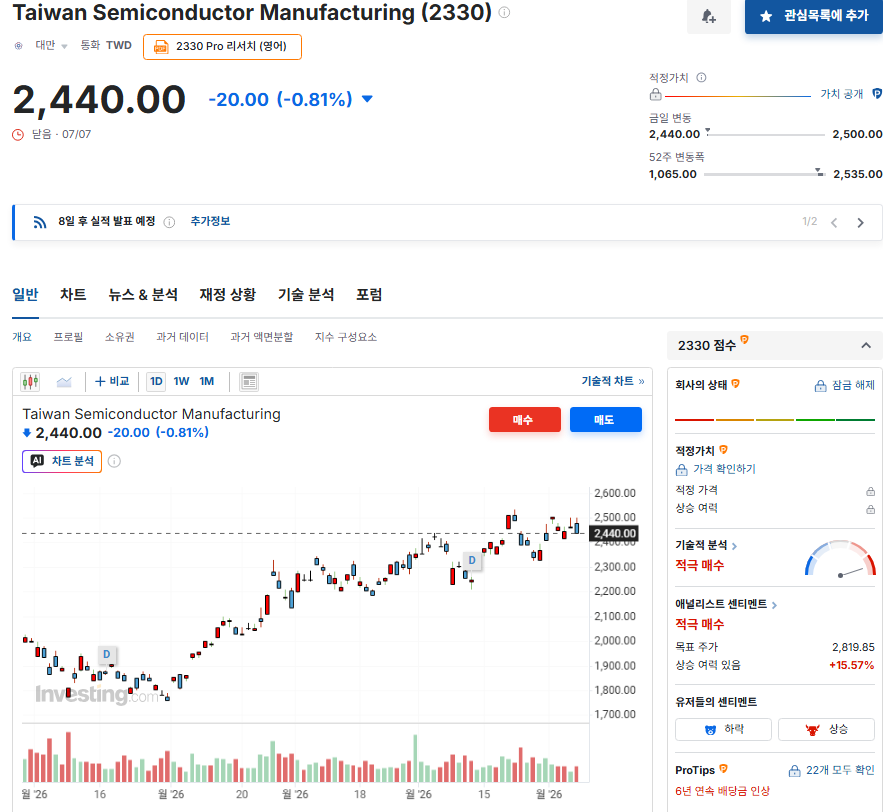
Task: Open 재정 상황 tab
Action: 228,295
